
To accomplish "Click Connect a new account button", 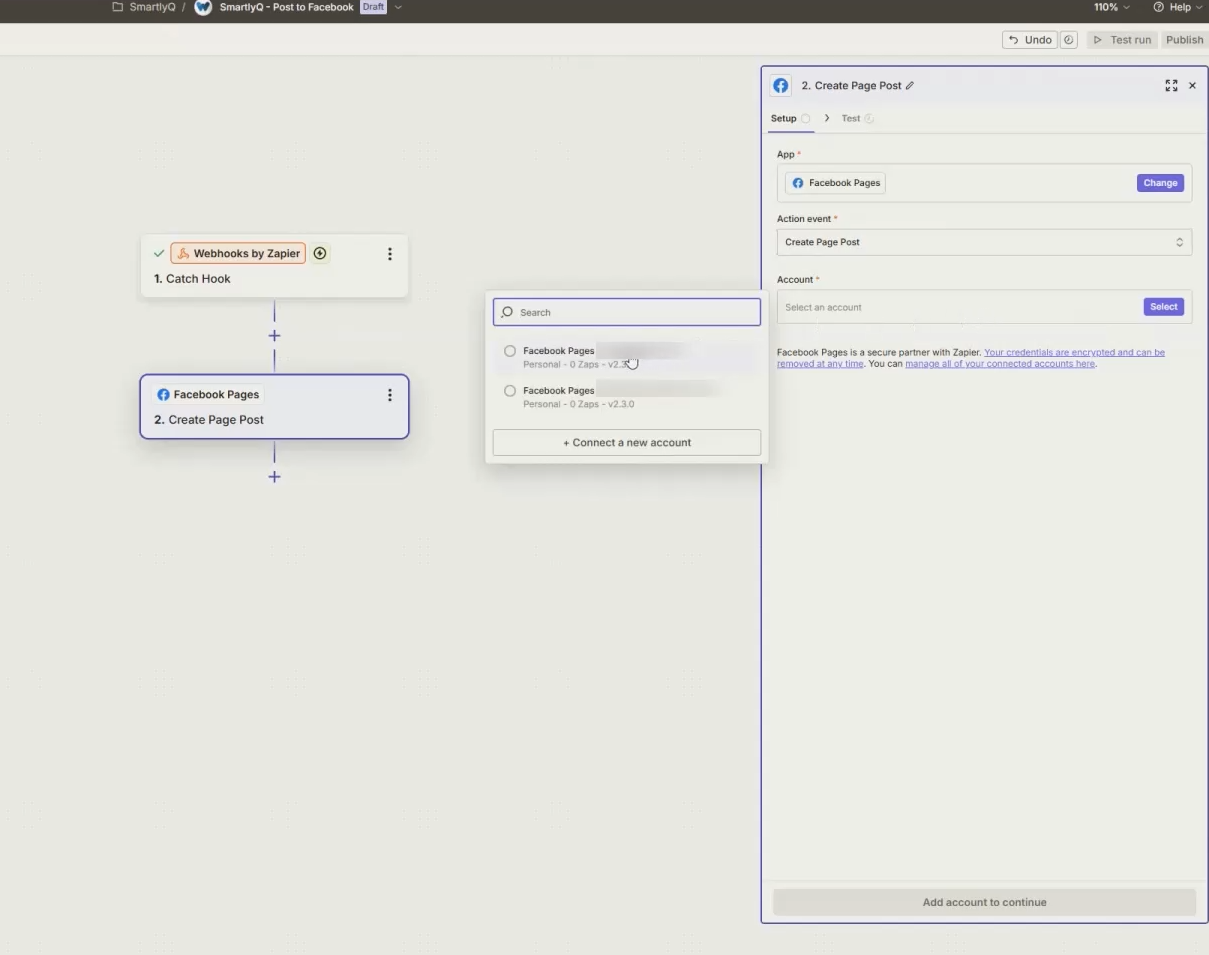I will click(x=627, y=442).
